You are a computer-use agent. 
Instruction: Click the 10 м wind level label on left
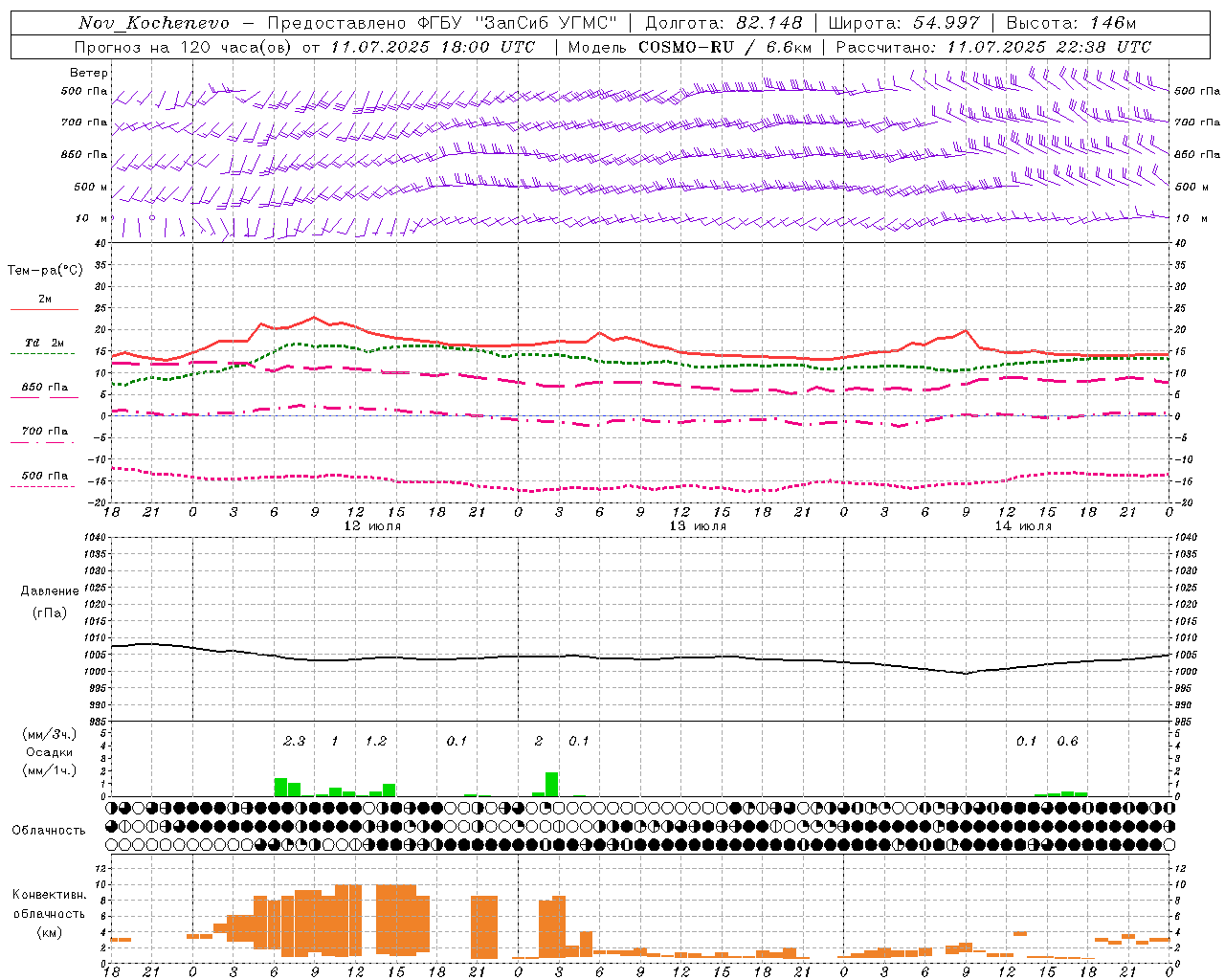pyautogui.click(x=91, y=219)
